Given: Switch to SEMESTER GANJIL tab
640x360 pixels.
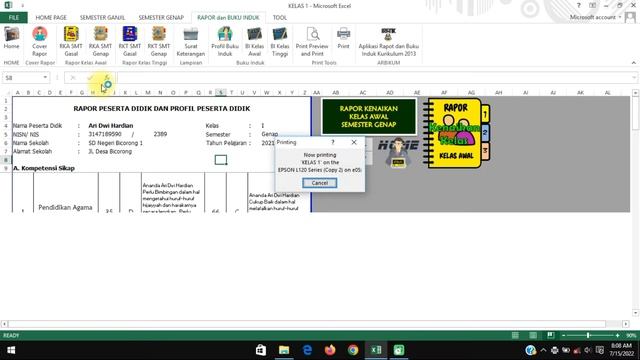Looking at the screenshot, I should (x=102, y=18).
